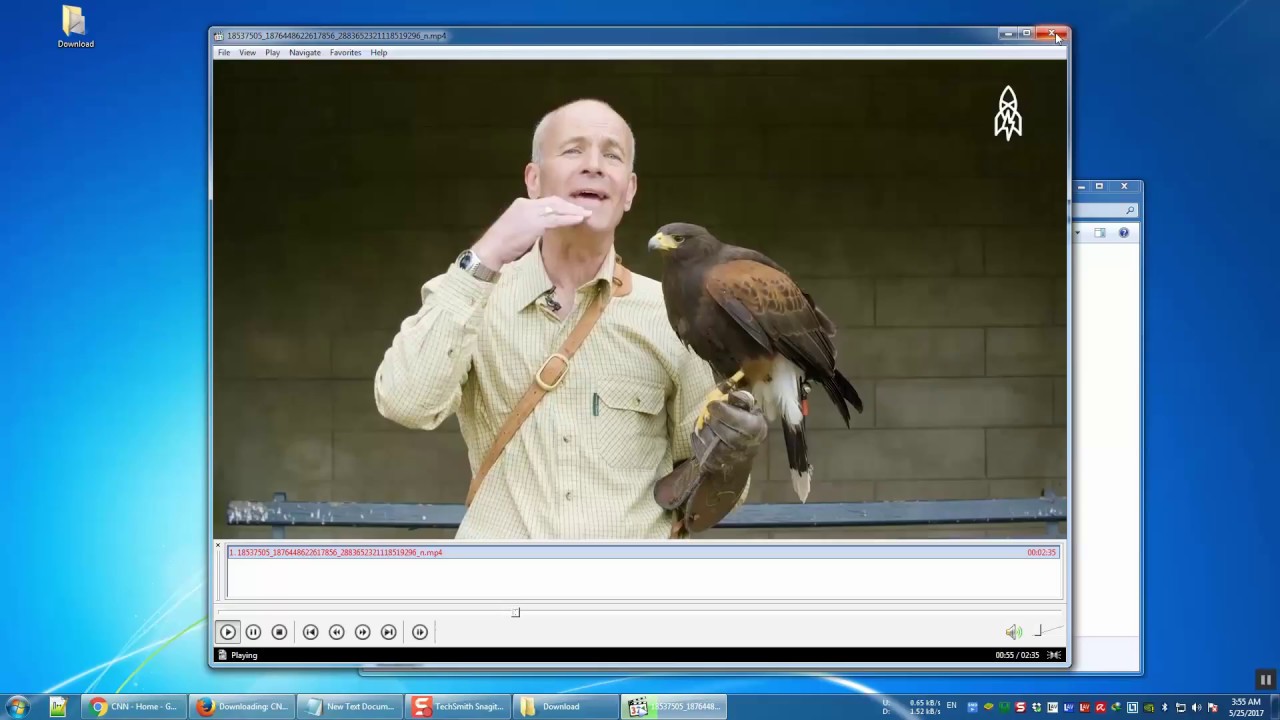Click the video frame area
Image resolution: width=1280 pixels, height=720 pixels.
coord(640,299)
